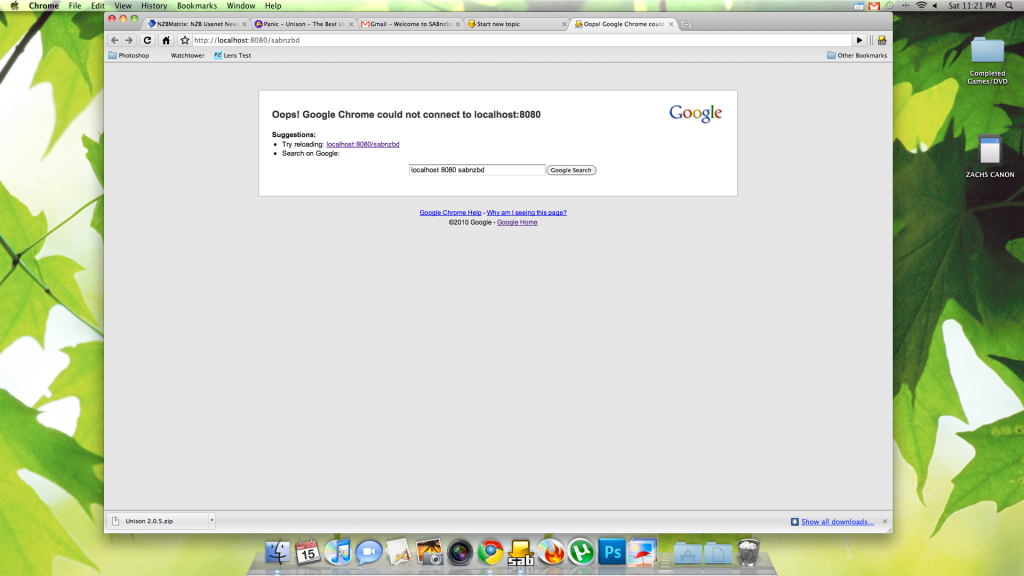Open Documents folder stack in dock
This screenshot has height=576, width=1024.
click(x=718, y=554)
